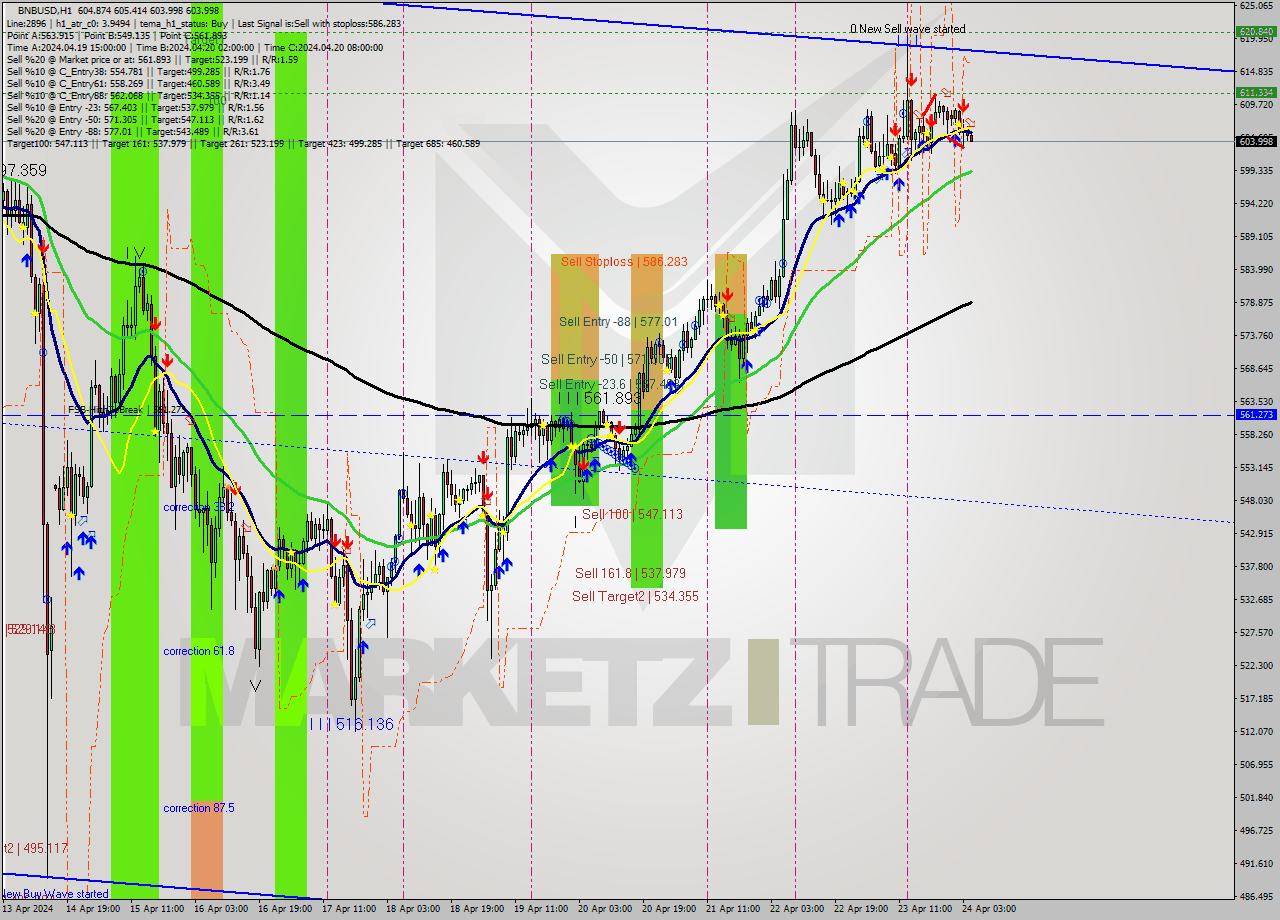
Task: Click the 'Line:2896 | h1_atr_c0' info line
Action: coord(204,22)
